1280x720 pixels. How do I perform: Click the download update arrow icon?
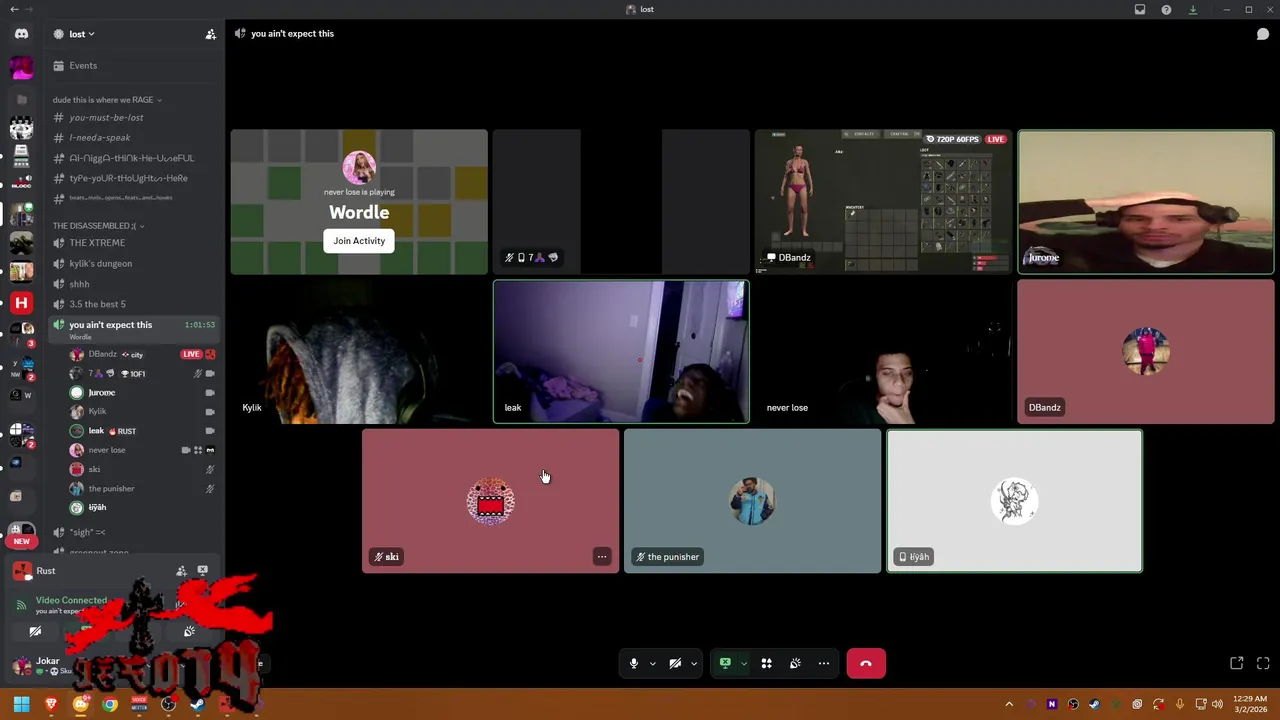point(1193,10)
